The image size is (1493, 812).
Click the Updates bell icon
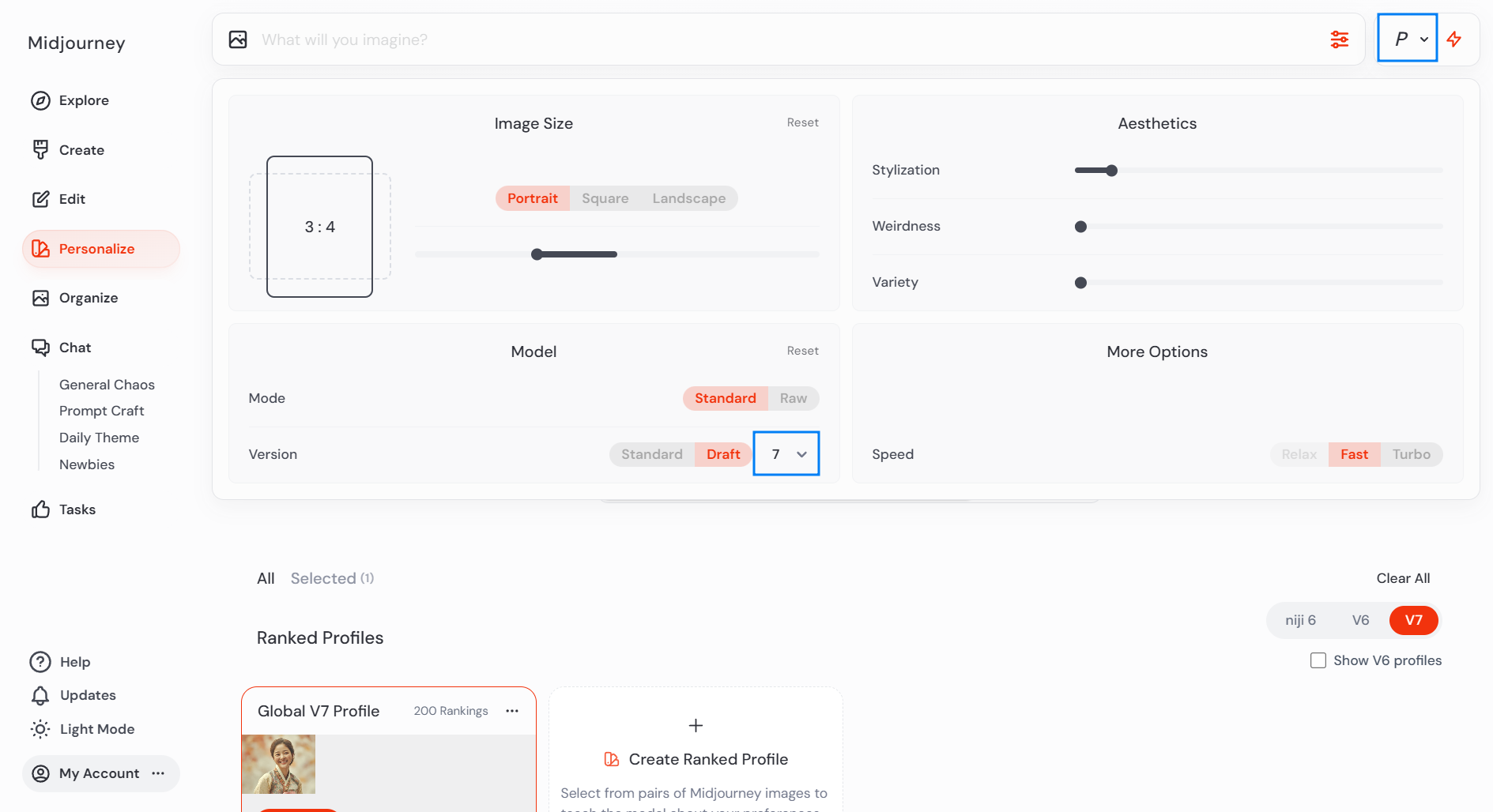click(x=40, y=695)
